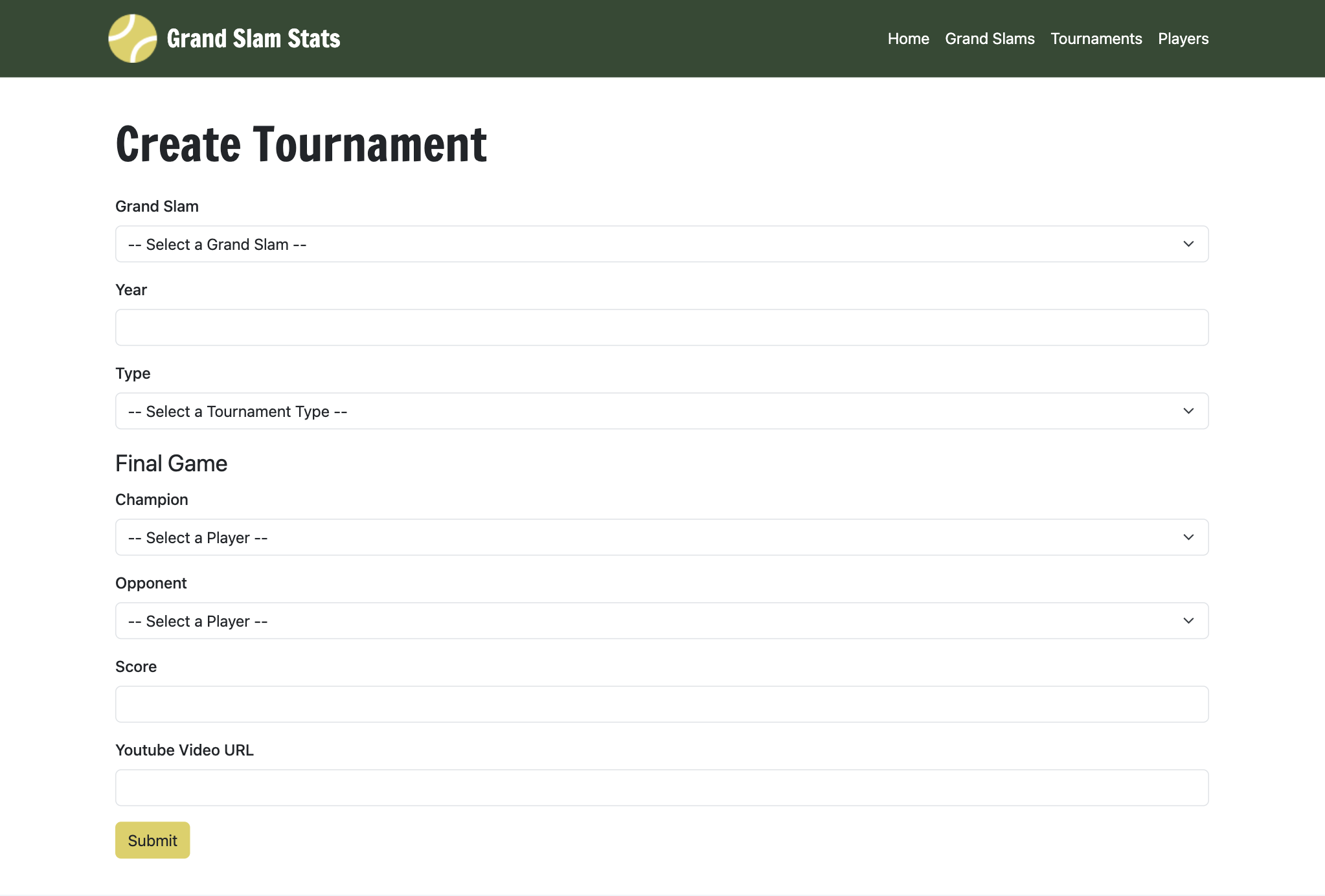The height and width of the screenshot is (896, 1325).
Task: Click the tennis ball logo icon
Action: (x=132, y=38)
